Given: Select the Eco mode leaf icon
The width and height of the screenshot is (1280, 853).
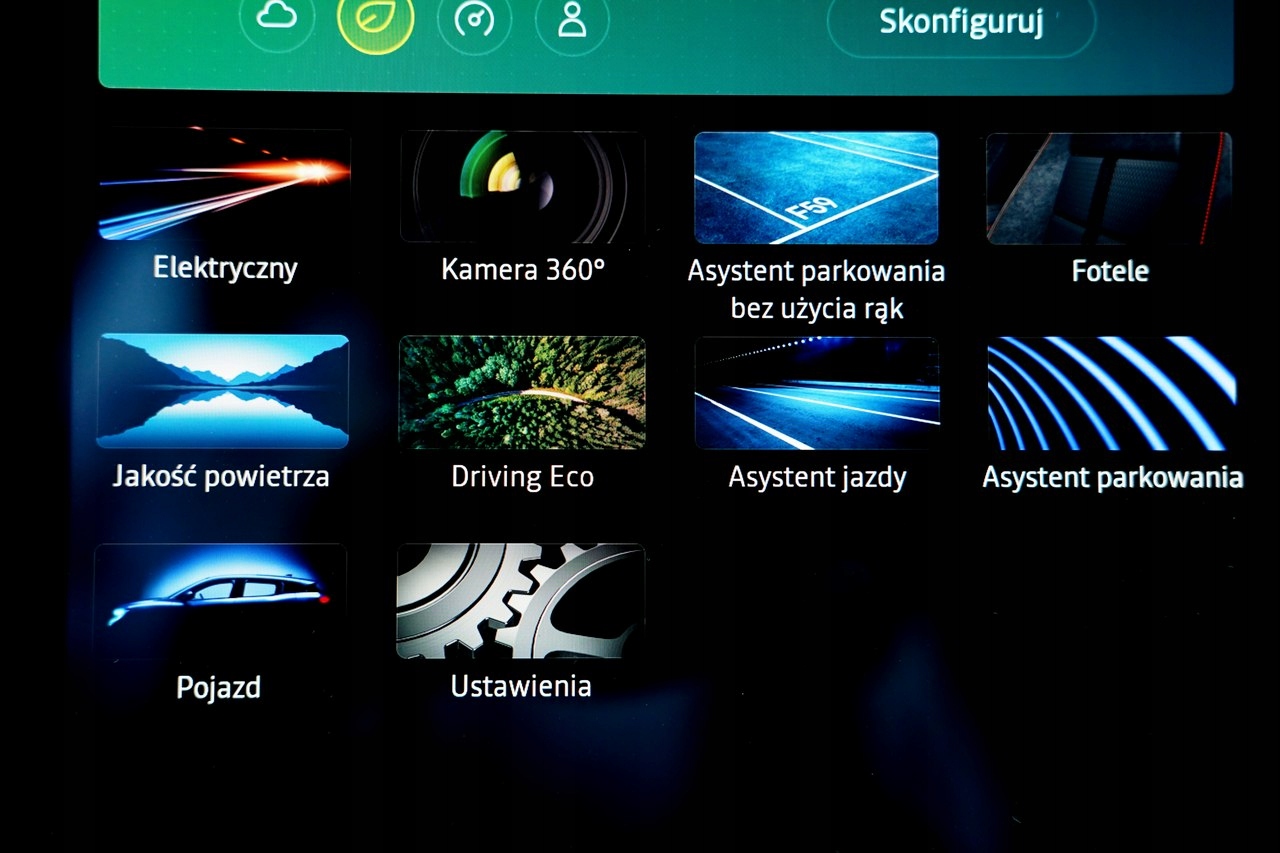Looking at the screenshot, I should click(x=375, y=21).
